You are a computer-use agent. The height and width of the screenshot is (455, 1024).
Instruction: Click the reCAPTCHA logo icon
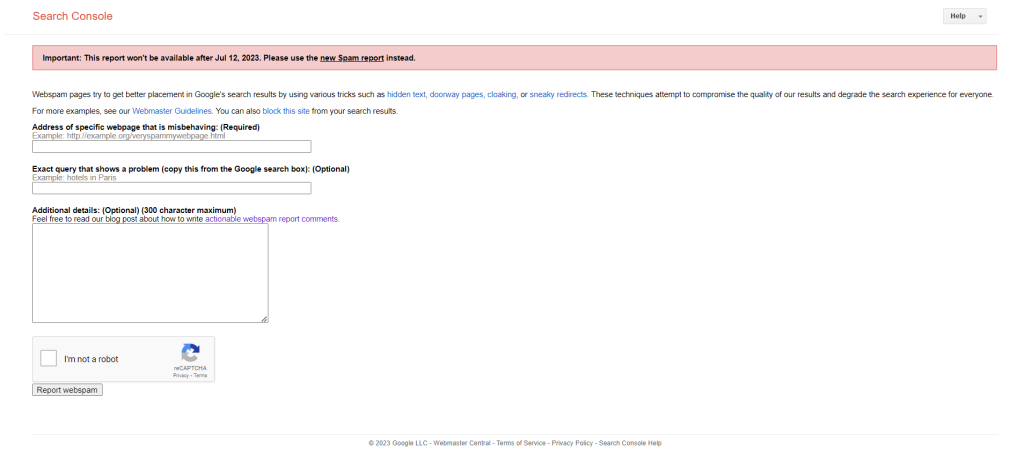point(190,353)
